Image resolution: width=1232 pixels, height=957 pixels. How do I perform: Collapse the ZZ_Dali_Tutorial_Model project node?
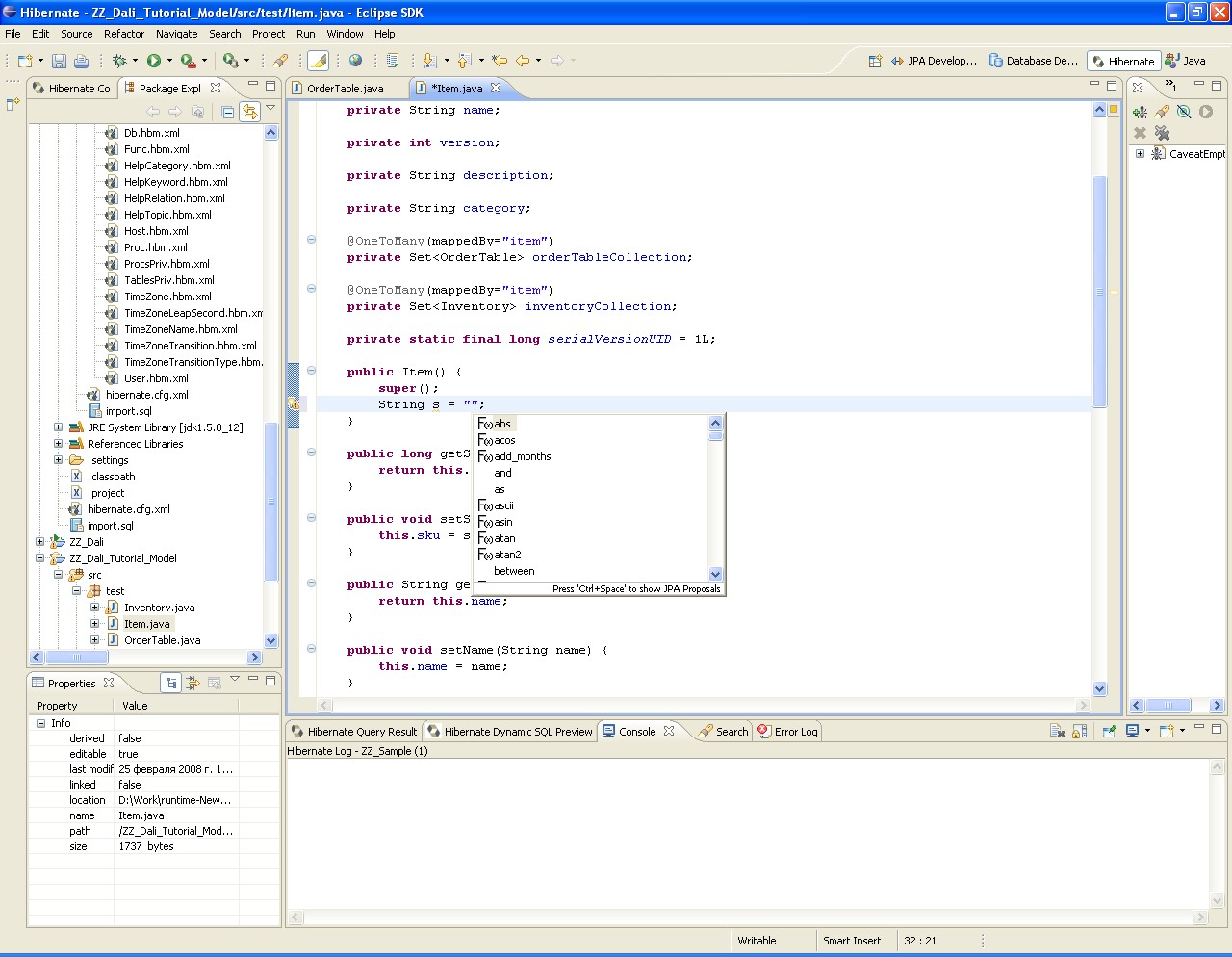pyautogui.click(x=39, y=558)
